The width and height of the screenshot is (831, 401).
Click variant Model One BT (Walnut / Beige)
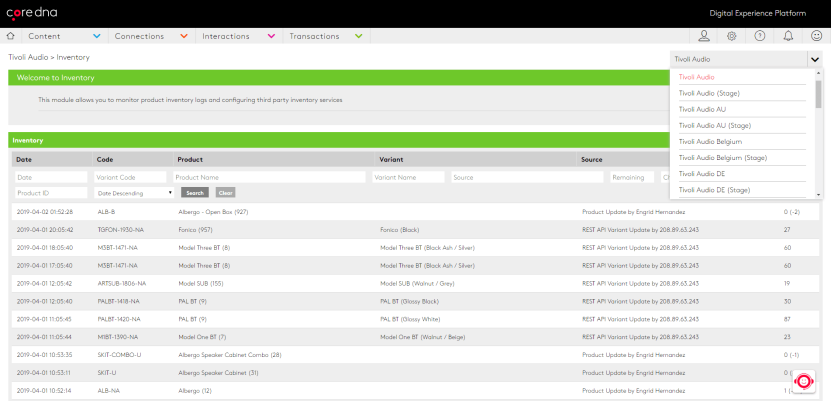(422, 337)
